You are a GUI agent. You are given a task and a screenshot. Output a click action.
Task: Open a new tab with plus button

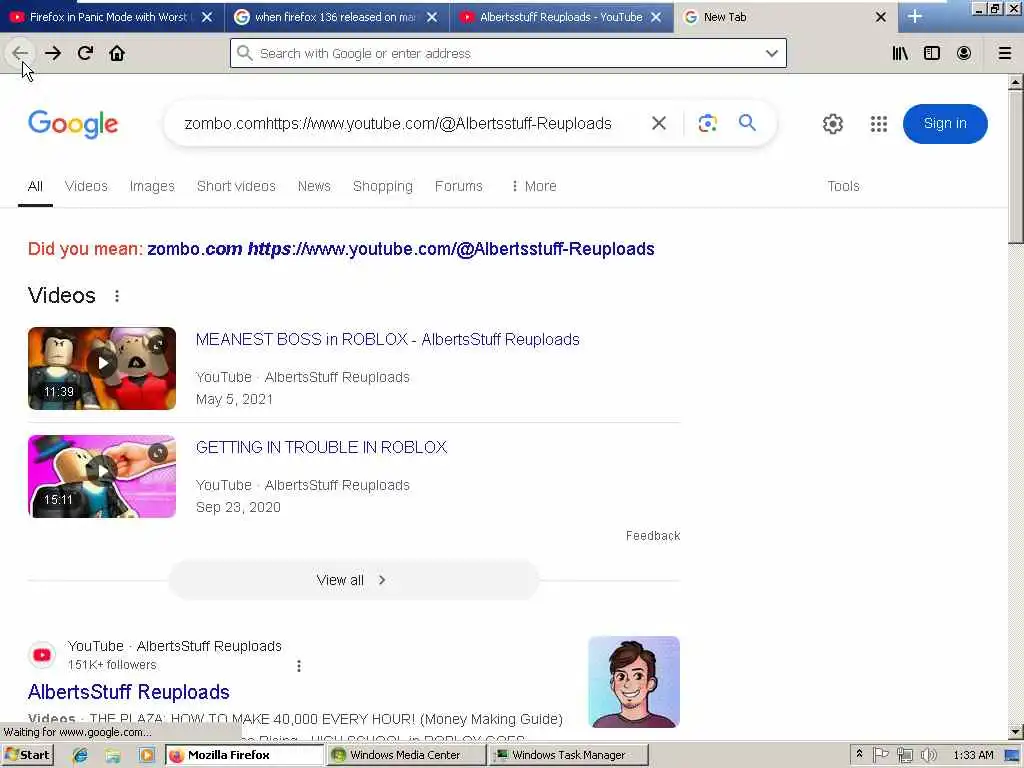point(915,17)
